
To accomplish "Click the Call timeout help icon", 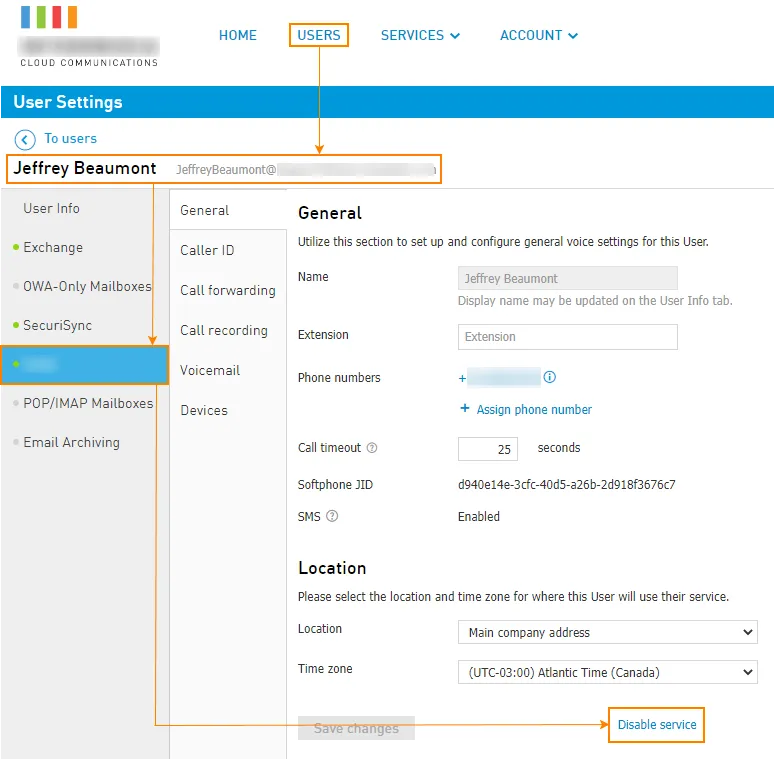I will coord(372,448).
